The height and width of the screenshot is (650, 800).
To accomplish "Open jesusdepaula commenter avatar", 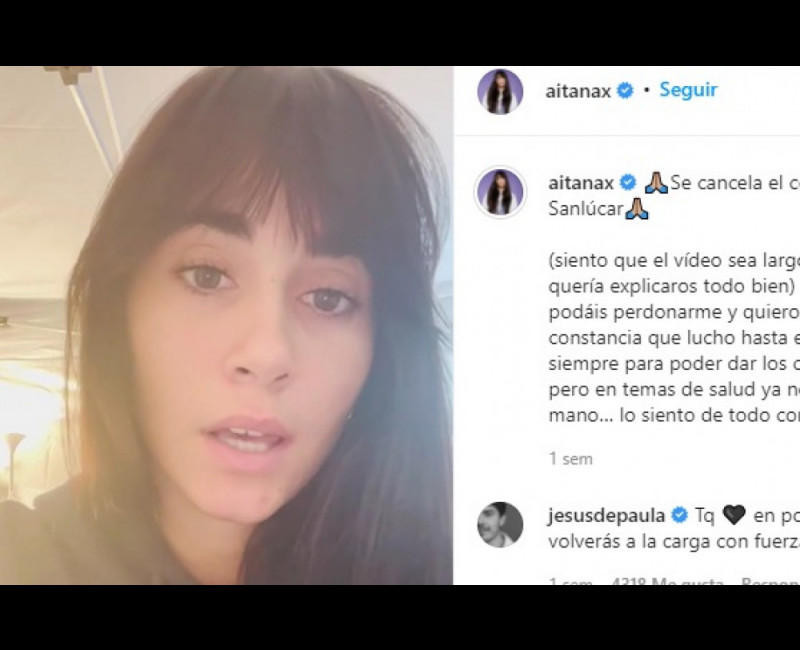I will coord(500,525).
